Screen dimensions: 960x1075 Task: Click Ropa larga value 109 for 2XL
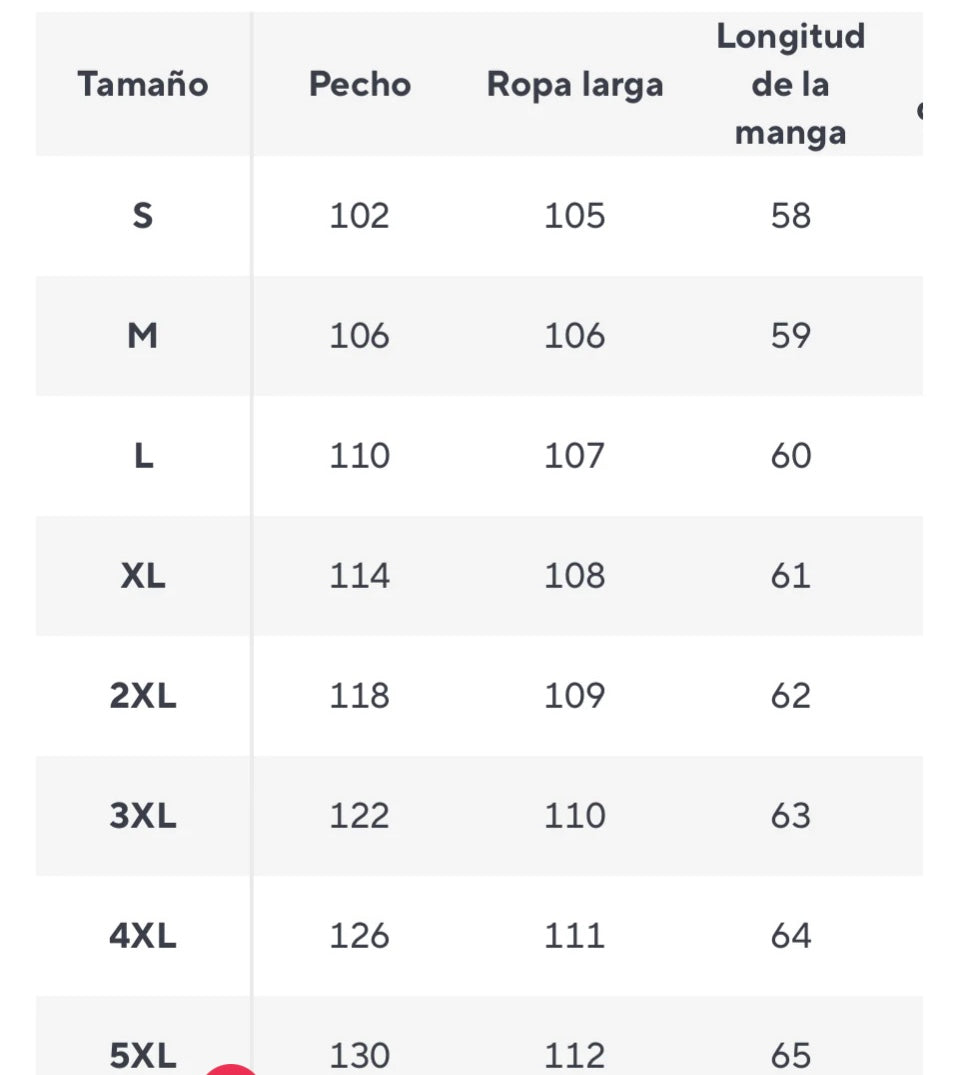tap(575, 696)
